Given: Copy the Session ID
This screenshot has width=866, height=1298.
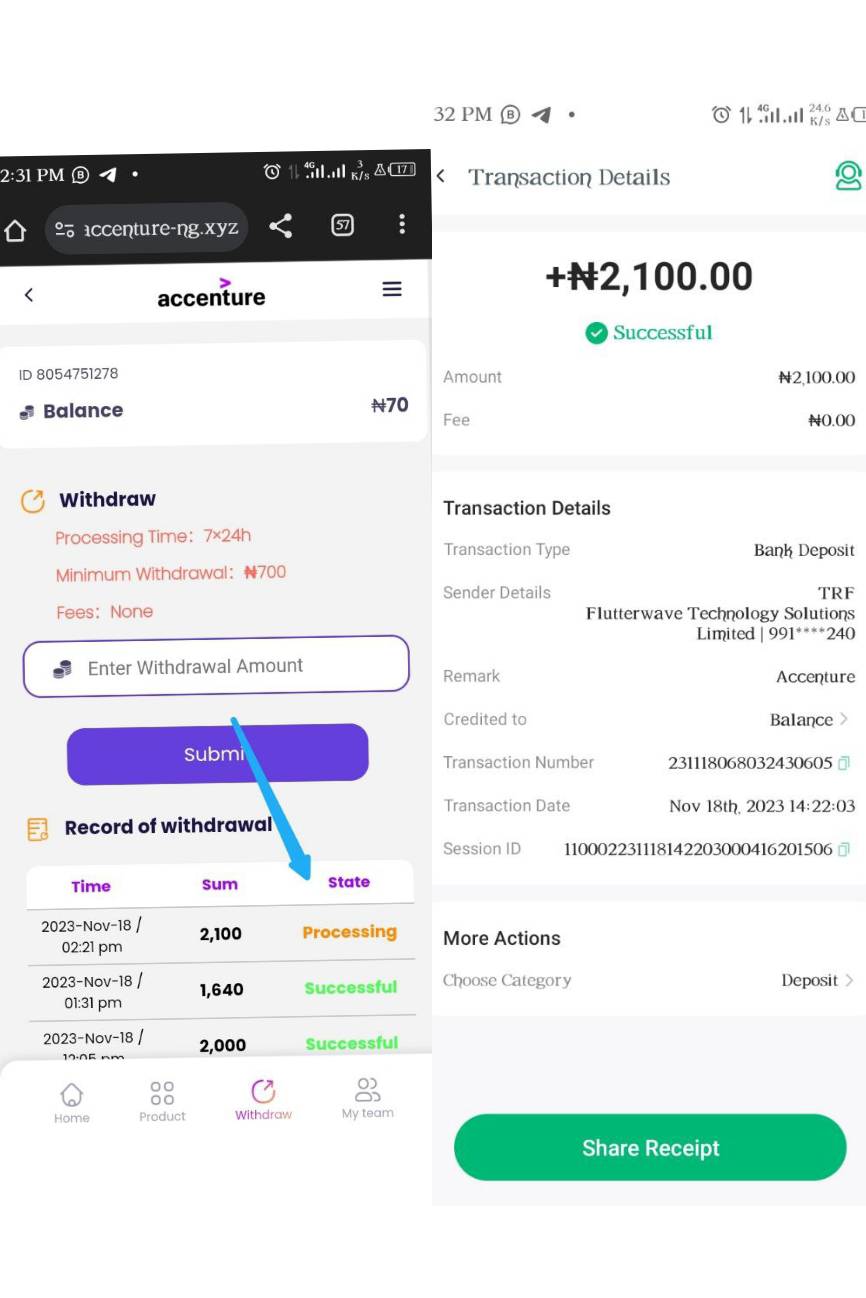Looking at the screenshot, I should [844, 849].
